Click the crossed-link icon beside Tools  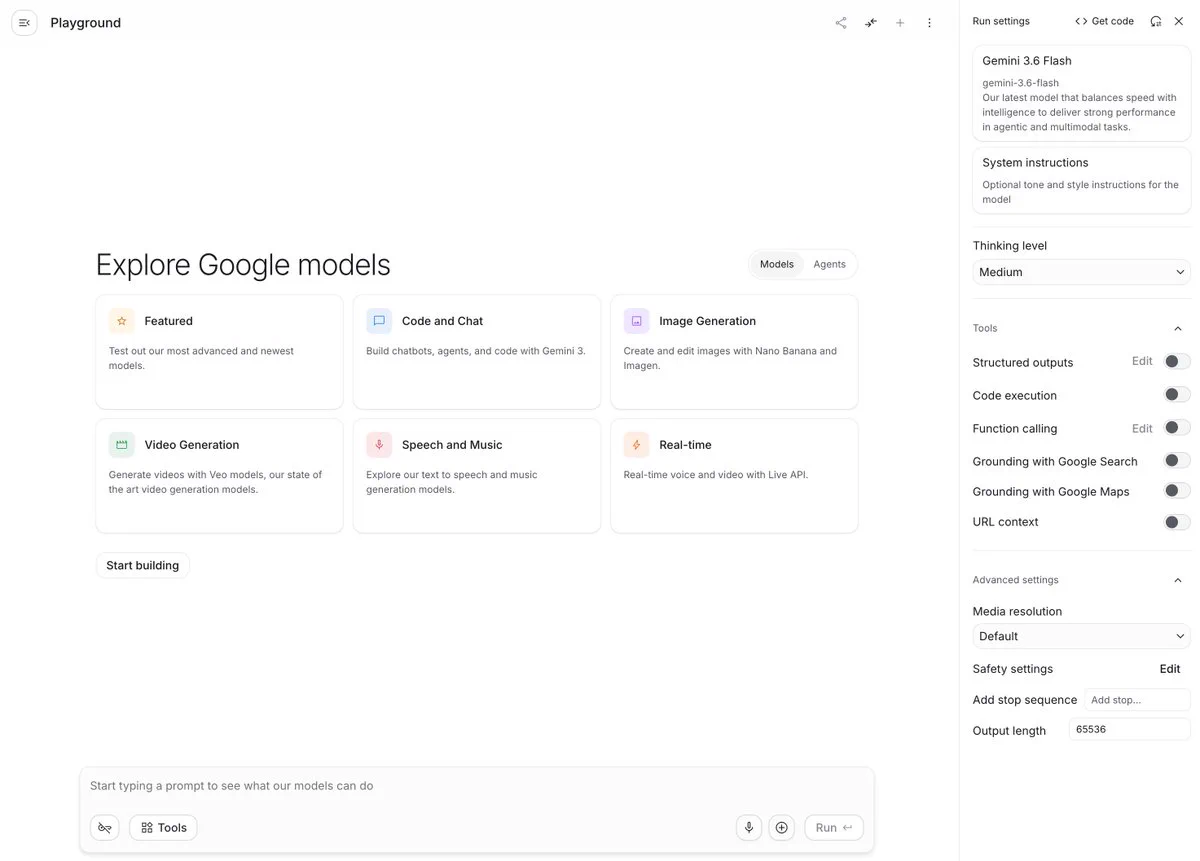[x=105, y=828]
